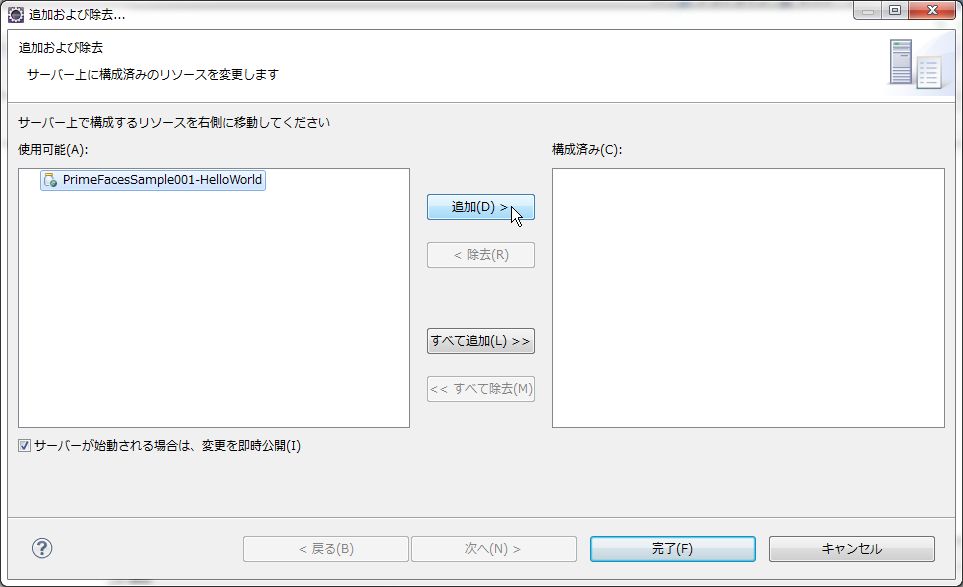Click the サーバー上に構成済みのリソースを変更します text
This screenshot has height=587, width=963.
click(x=153, y=74)
